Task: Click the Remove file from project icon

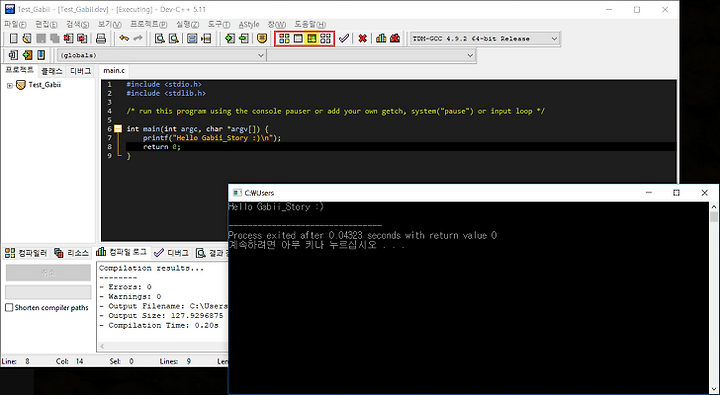Action: click(243, 39)
